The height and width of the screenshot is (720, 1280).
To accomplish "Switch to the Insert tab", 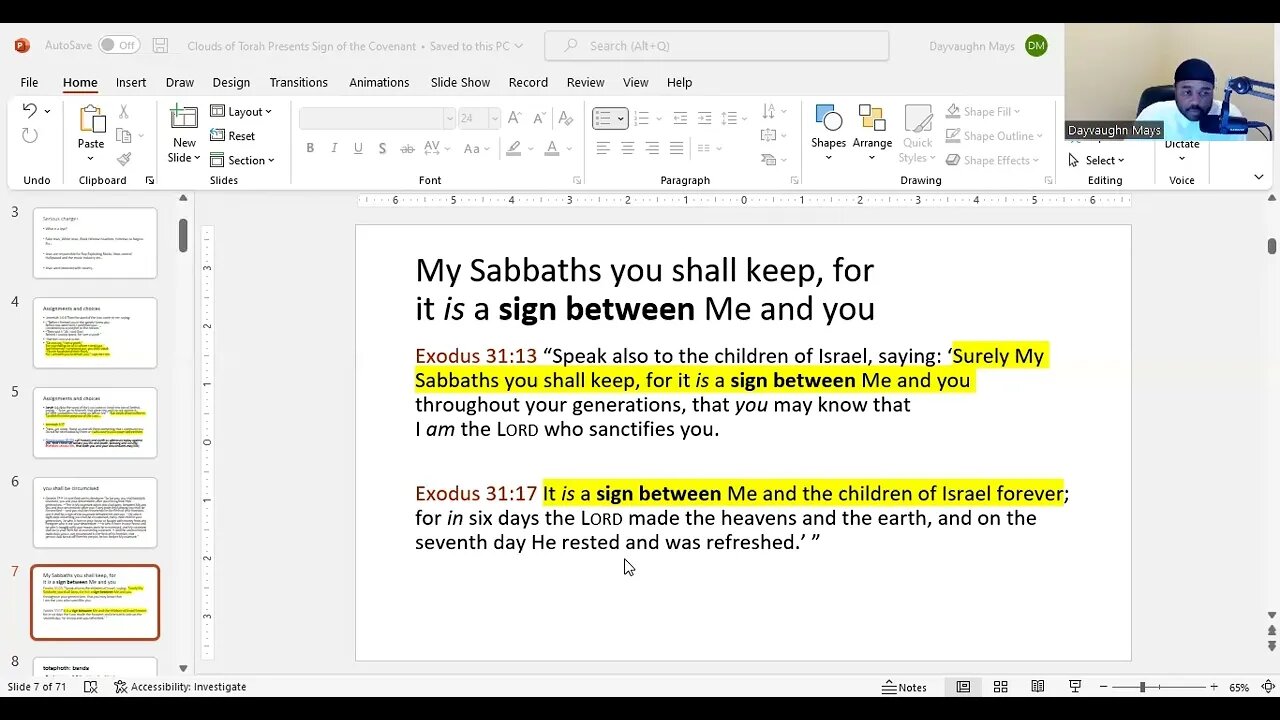I will click(131, 82).
